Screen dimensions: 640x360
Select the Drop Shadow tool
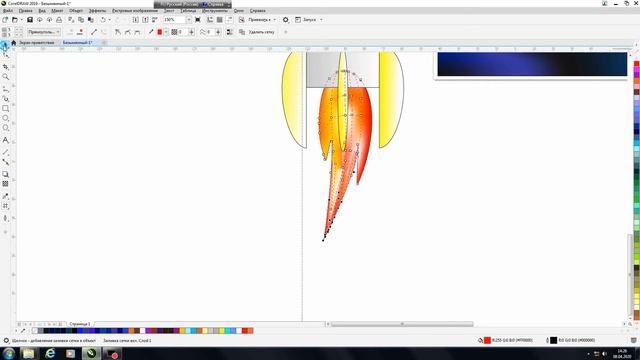(5, 174)
